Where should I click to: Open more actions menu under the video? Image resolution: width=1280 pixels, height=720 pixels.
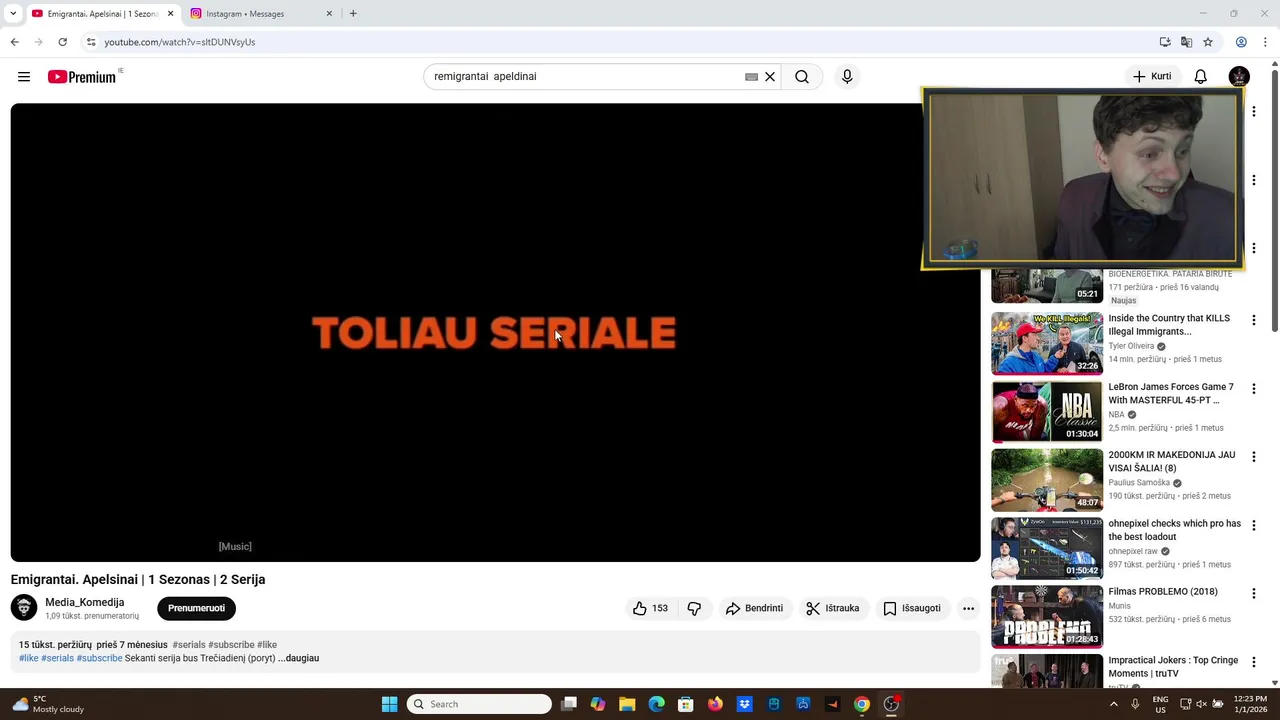point(968,608)
